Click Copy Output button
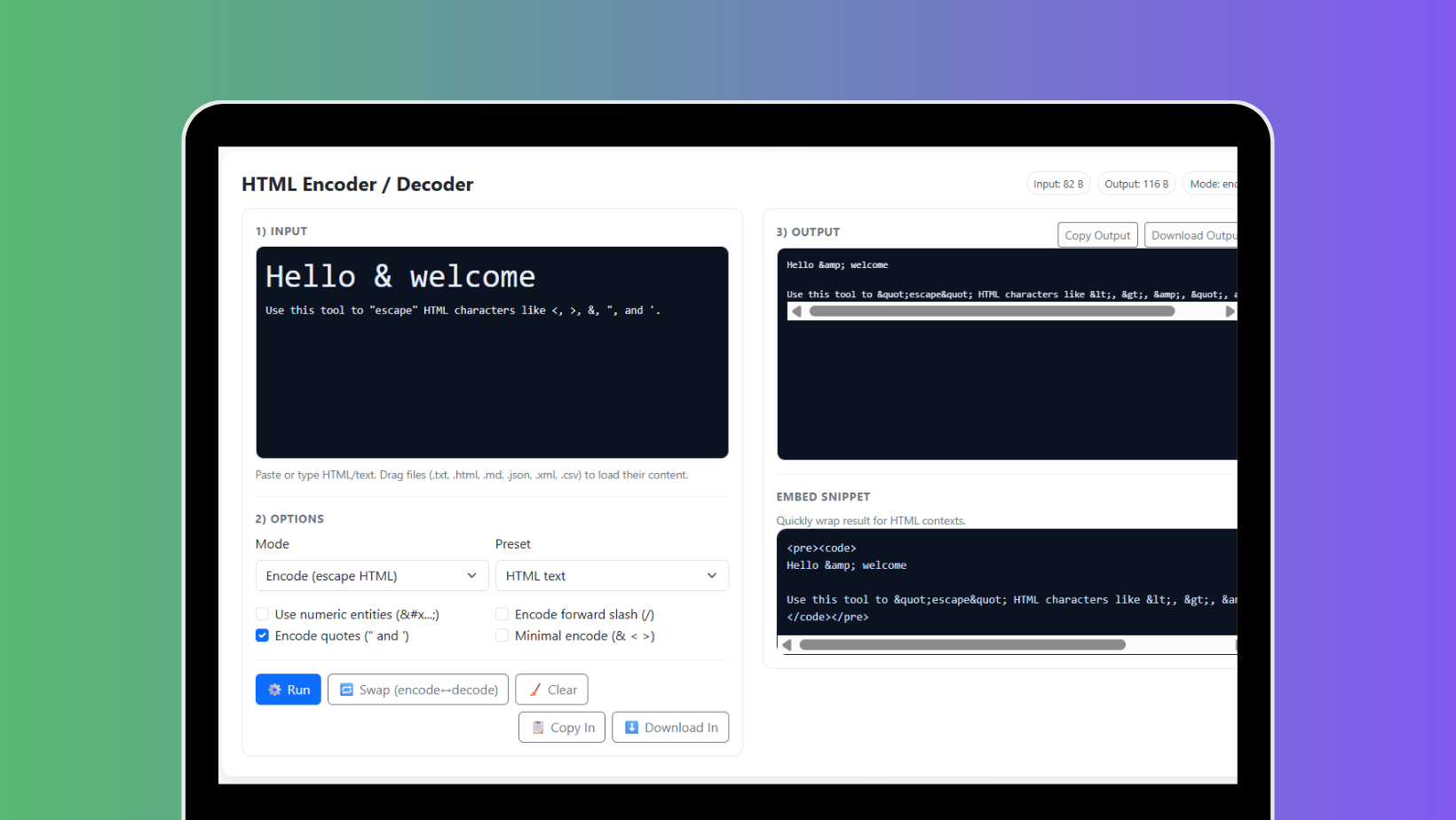1456x820 pixels. (1097, 234)
